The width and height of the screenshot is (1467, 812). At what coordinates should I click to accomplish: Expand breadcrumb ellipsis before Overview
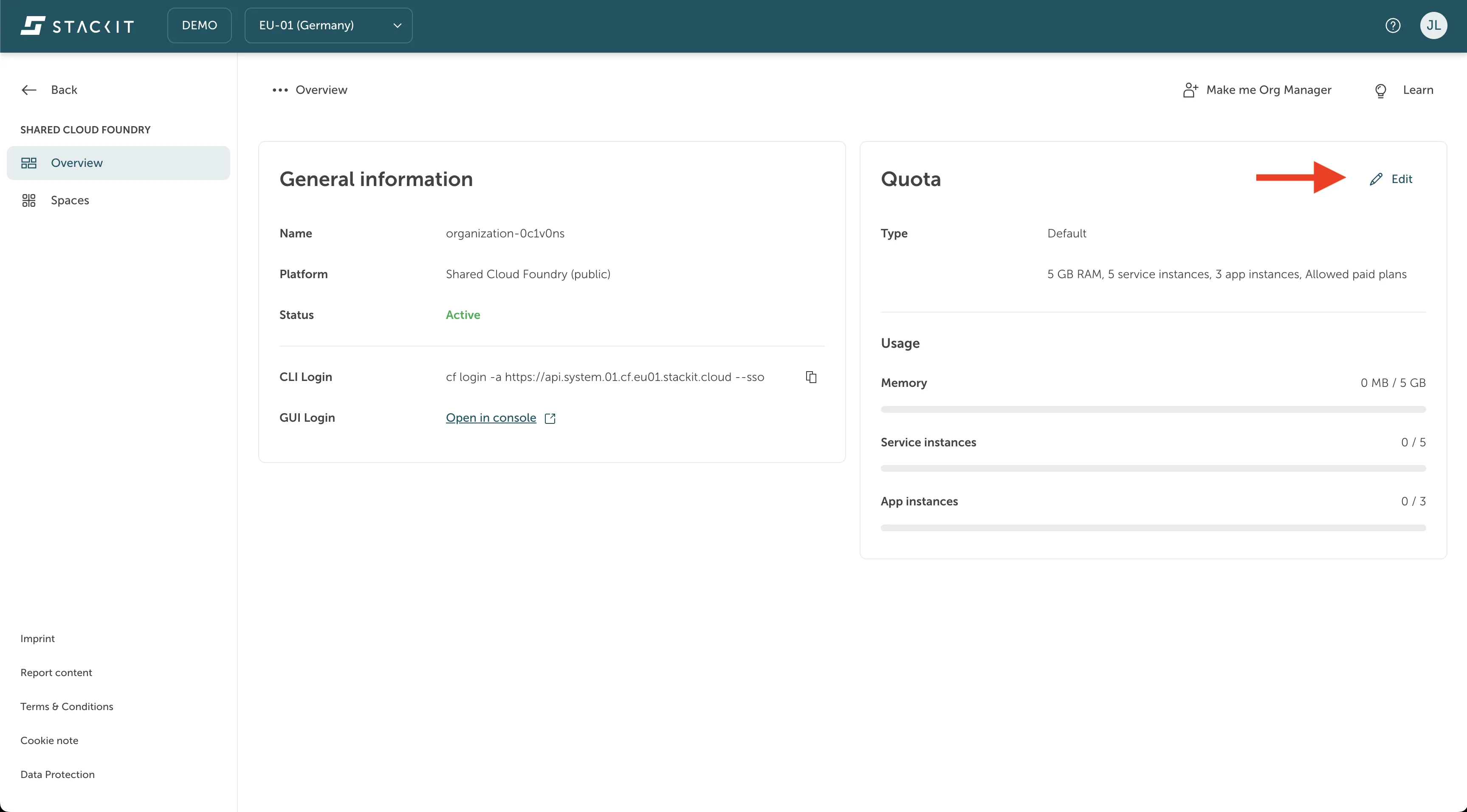(279, 90)
